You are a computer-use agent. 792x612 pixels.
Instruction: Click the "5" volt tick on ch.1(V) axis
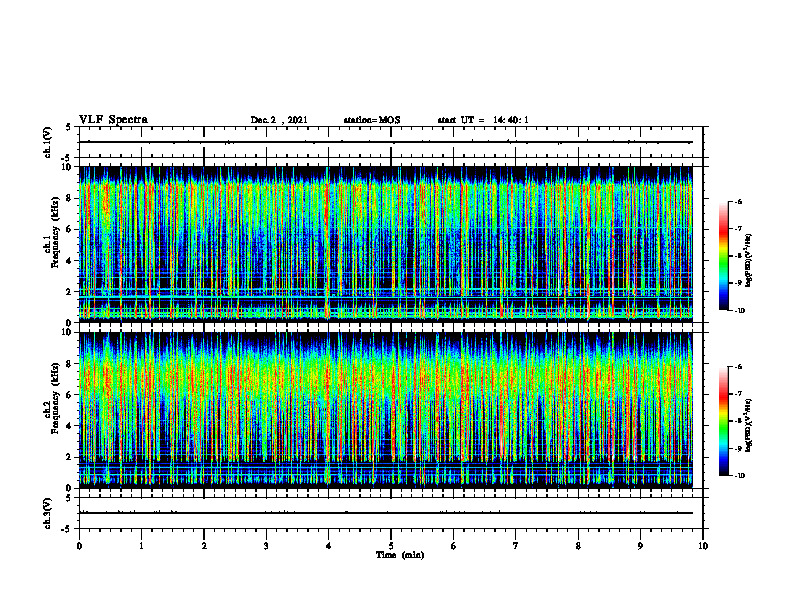pos(69,128)
